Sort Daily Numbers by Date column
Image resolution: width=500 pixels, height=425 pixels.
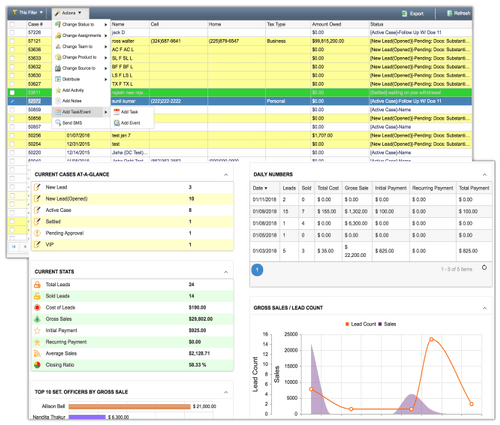(260, 188)
